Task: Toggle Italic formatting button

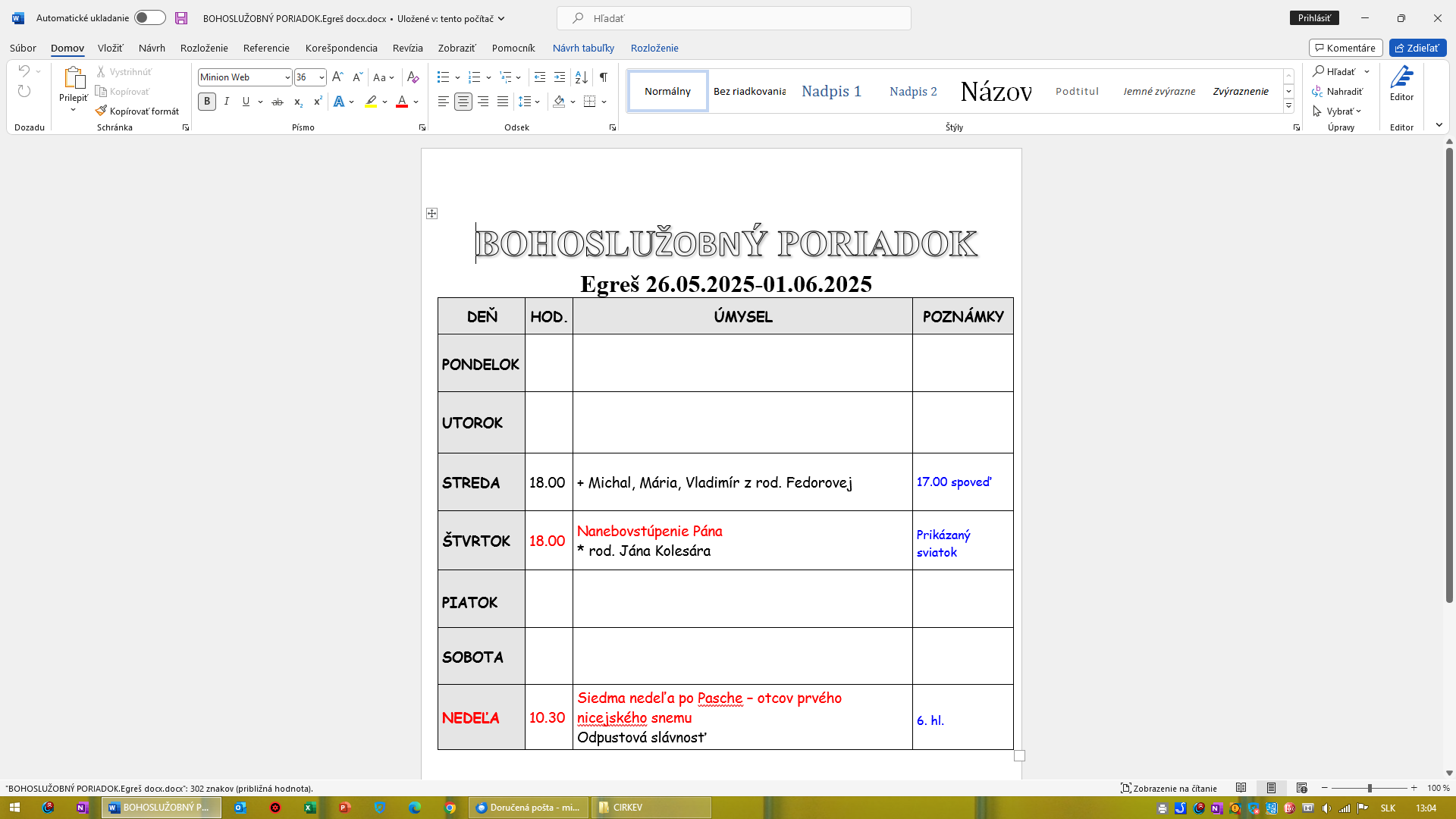Action: (226, 102)
